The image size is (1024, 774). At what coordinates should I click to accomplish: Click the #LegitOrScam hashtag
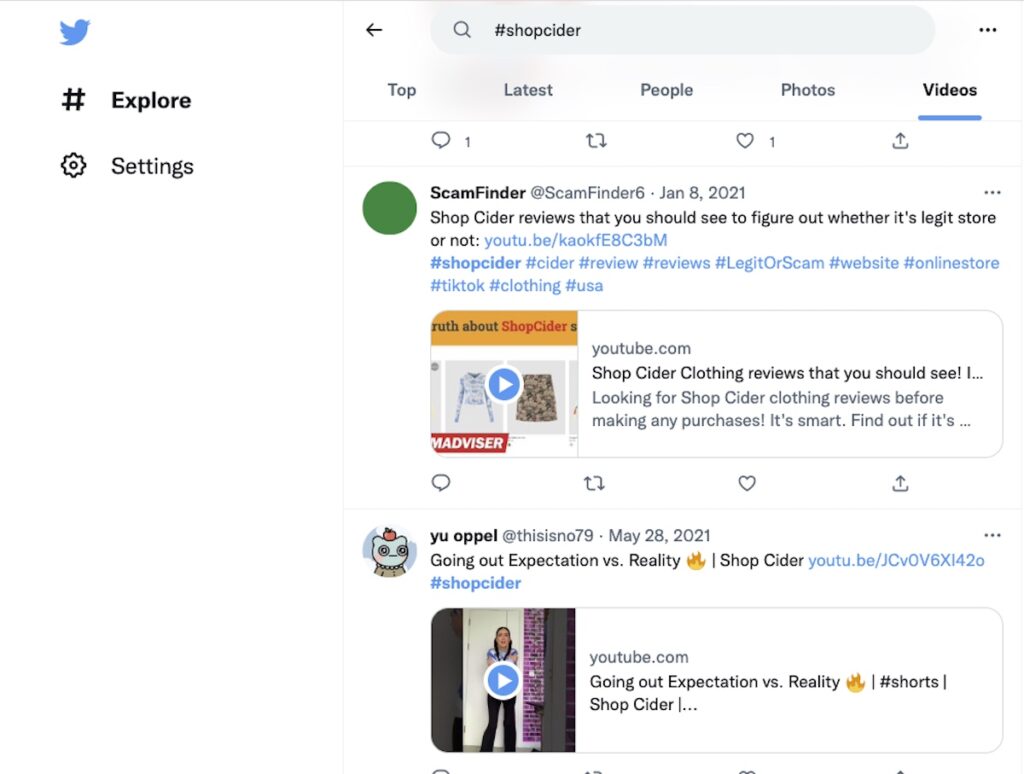tap(769, 263)
